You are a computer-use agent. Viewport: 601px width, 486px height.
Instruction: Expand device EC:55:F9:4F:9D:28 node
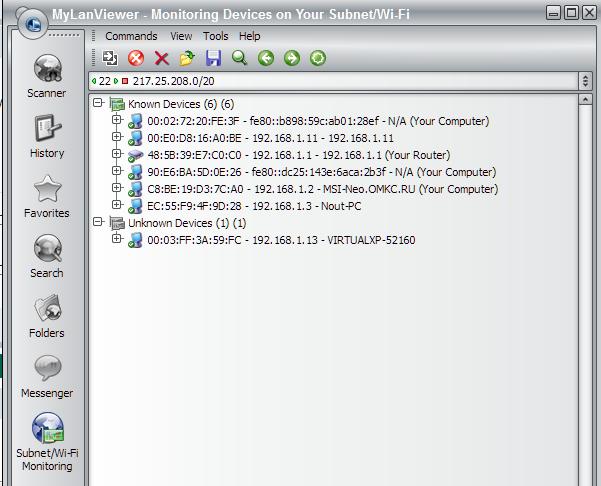117,205
